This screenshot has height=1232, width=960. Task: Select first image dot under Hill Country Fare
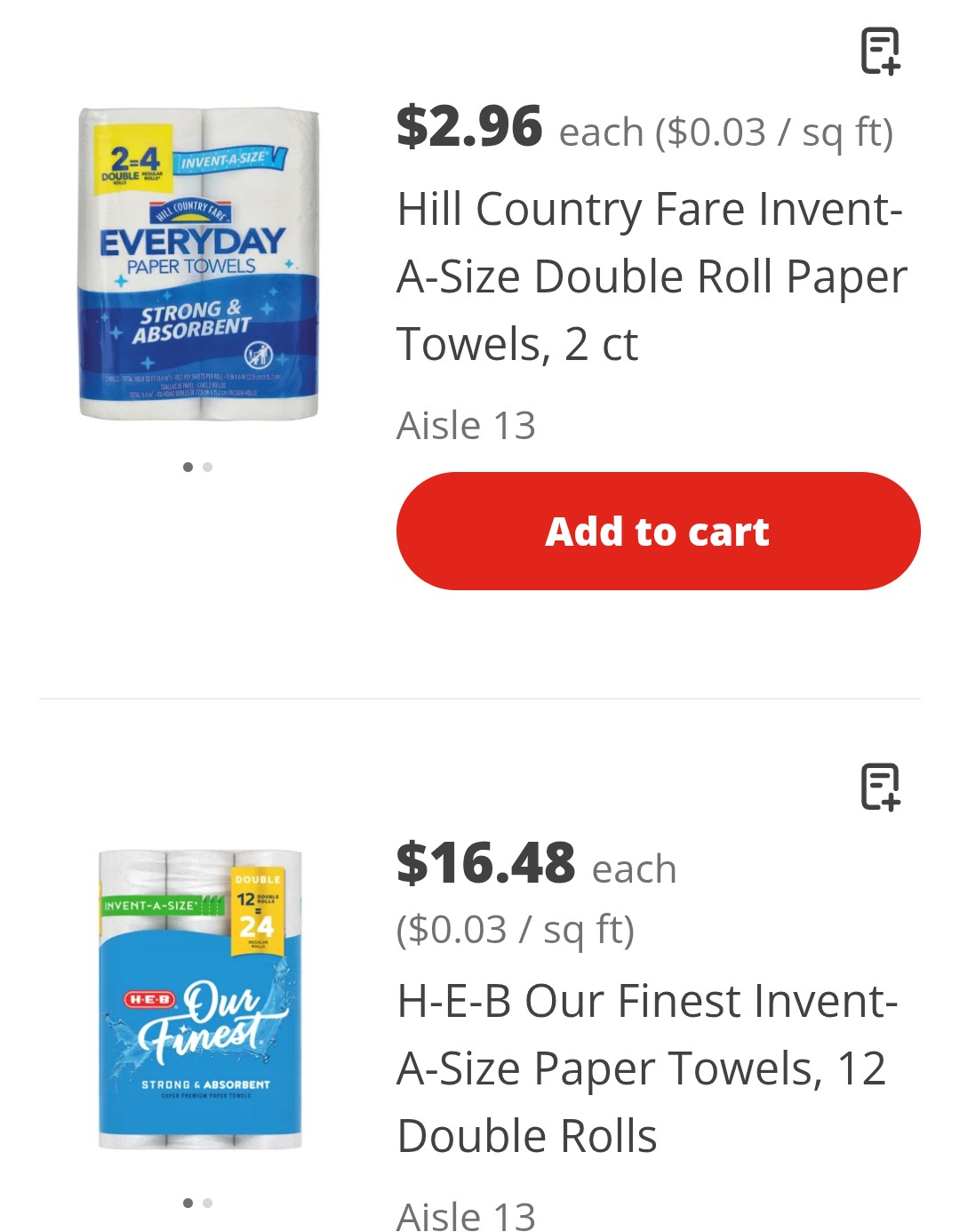click(188, 467)
